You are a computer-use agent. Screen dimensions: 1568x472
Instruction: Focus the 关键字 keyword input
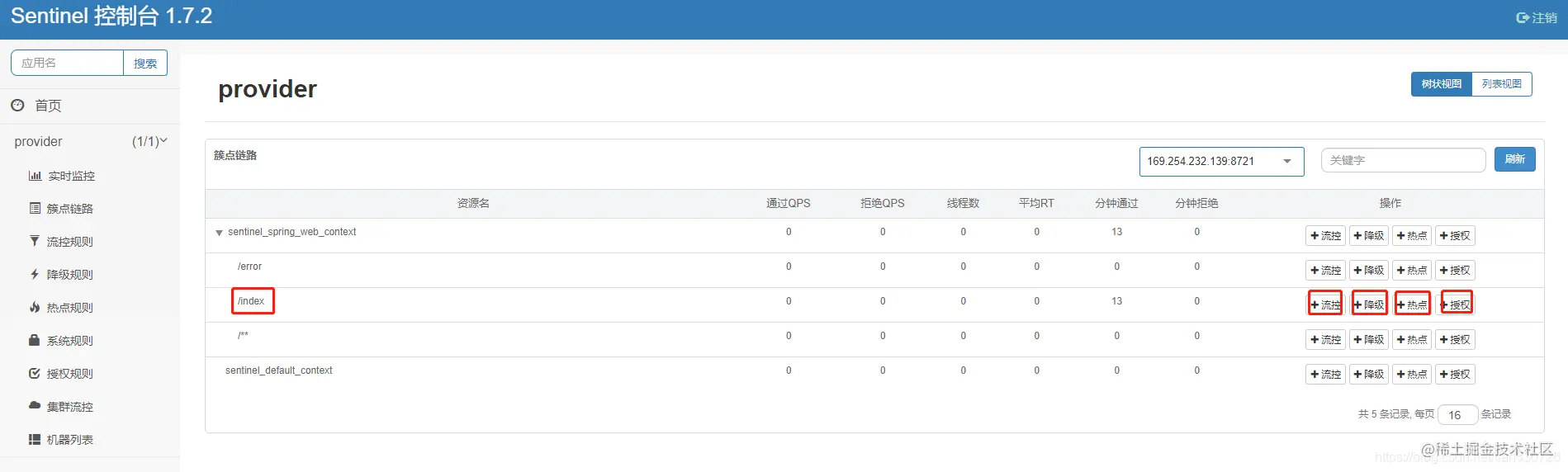click(1403, 160)
